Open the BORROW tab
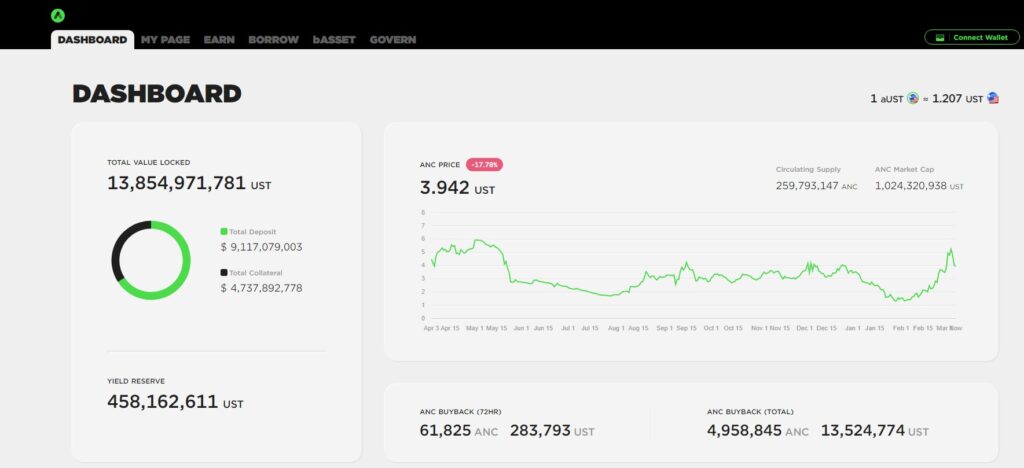The width and height of the screenshot is (1024, 468). coord(274,40)
